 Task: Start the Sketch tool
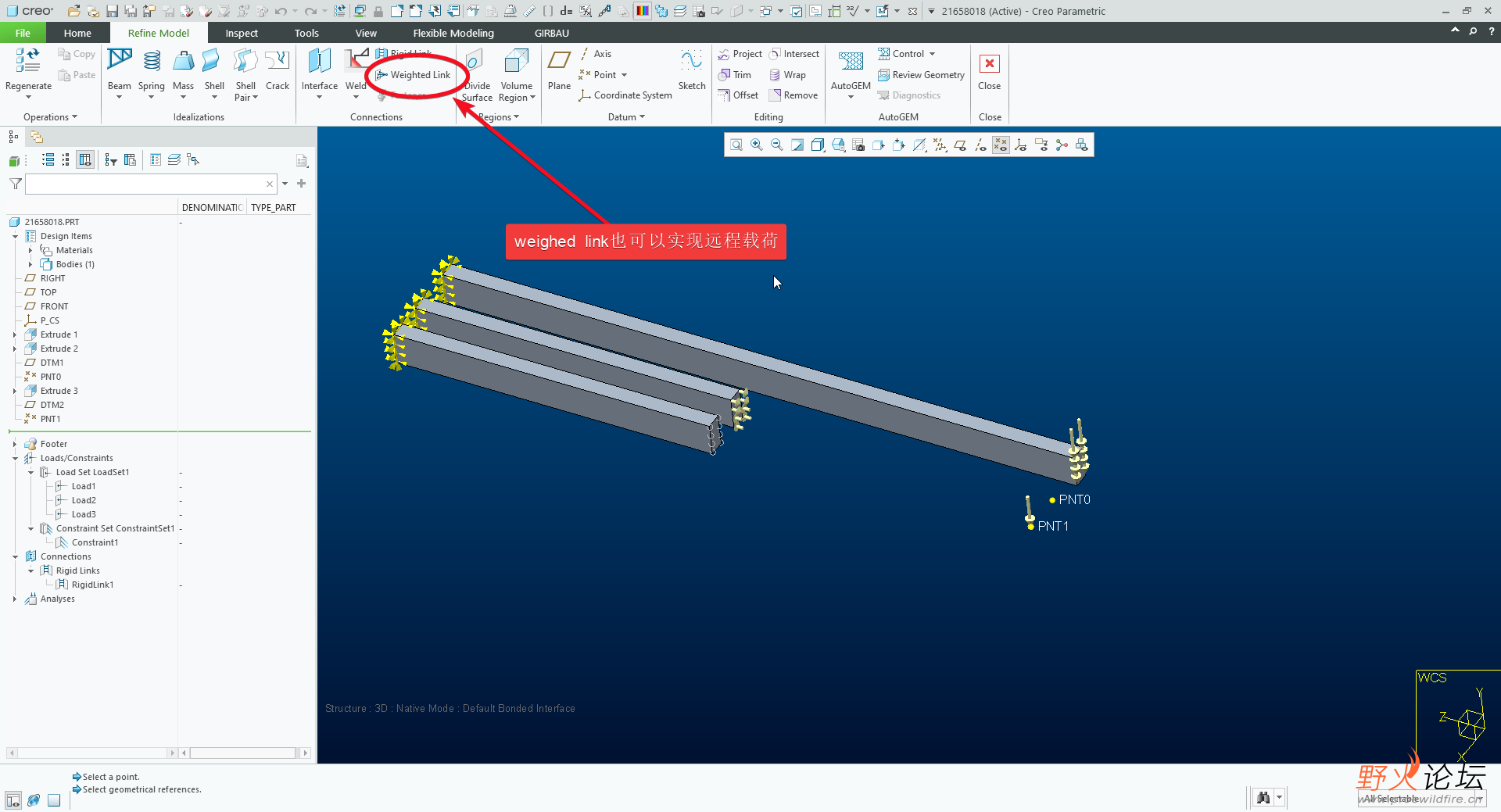pos(692,69)
